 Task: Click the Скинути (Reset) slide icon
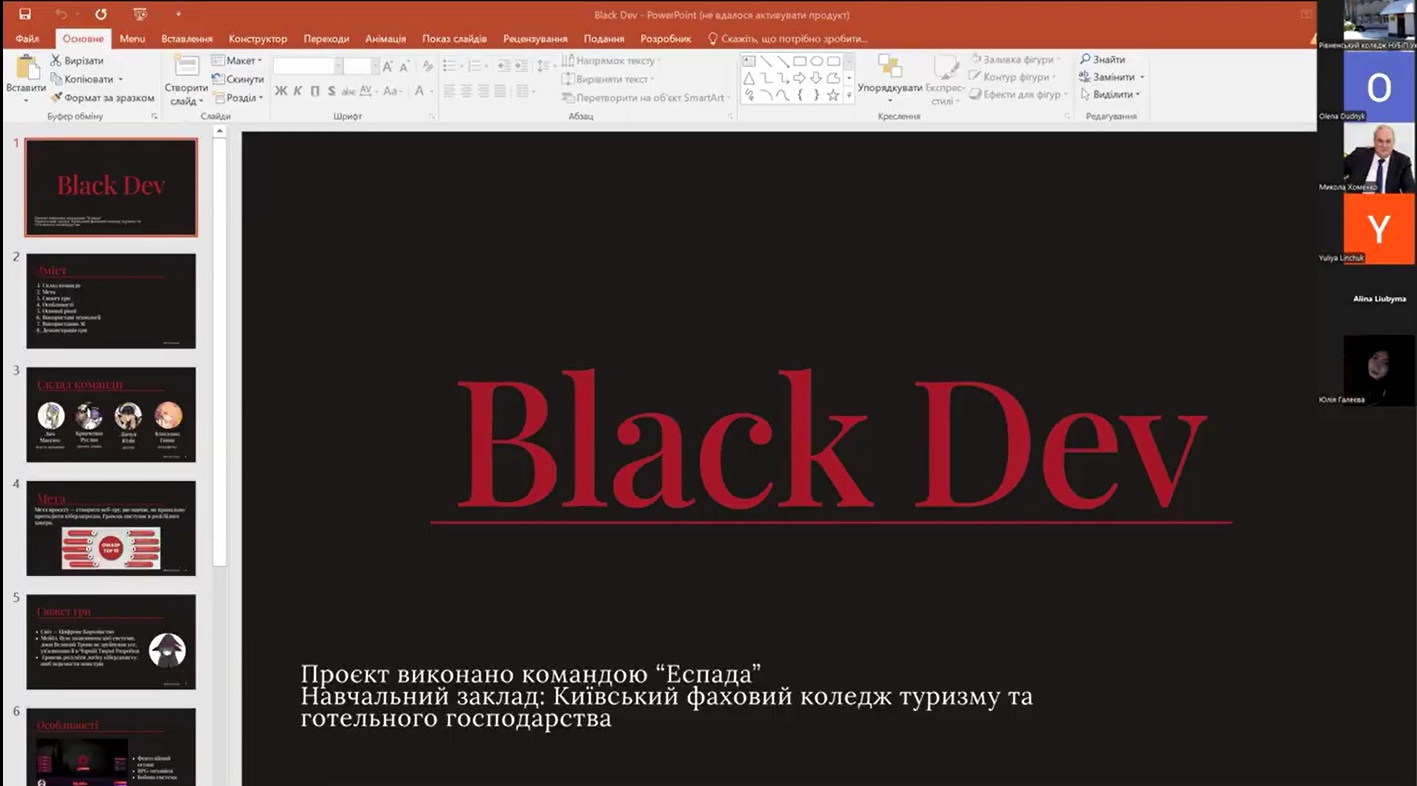click(x=218, y=79)
